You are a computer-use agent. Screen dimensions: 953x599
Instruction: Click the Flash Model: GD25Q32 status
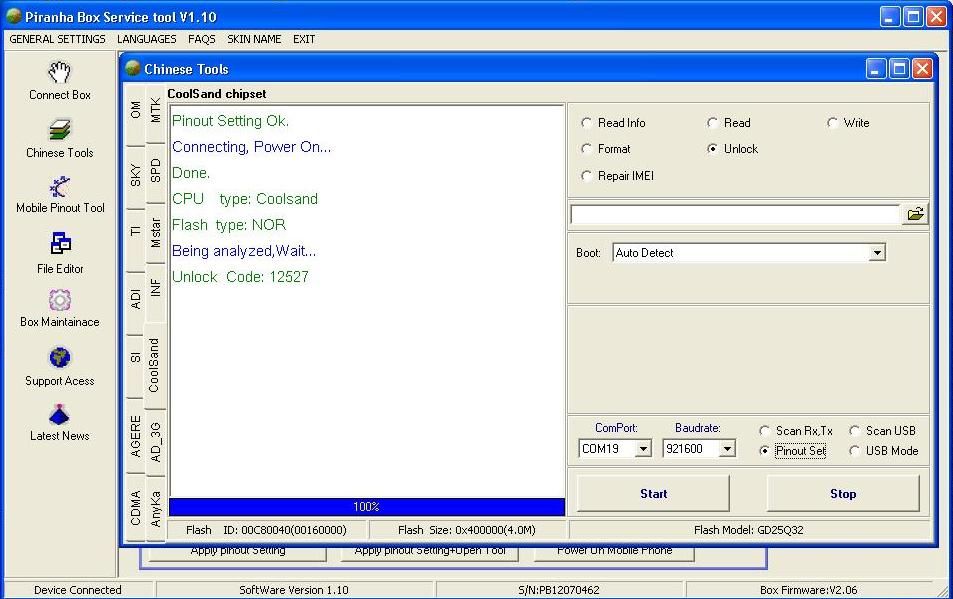point(749,530)
